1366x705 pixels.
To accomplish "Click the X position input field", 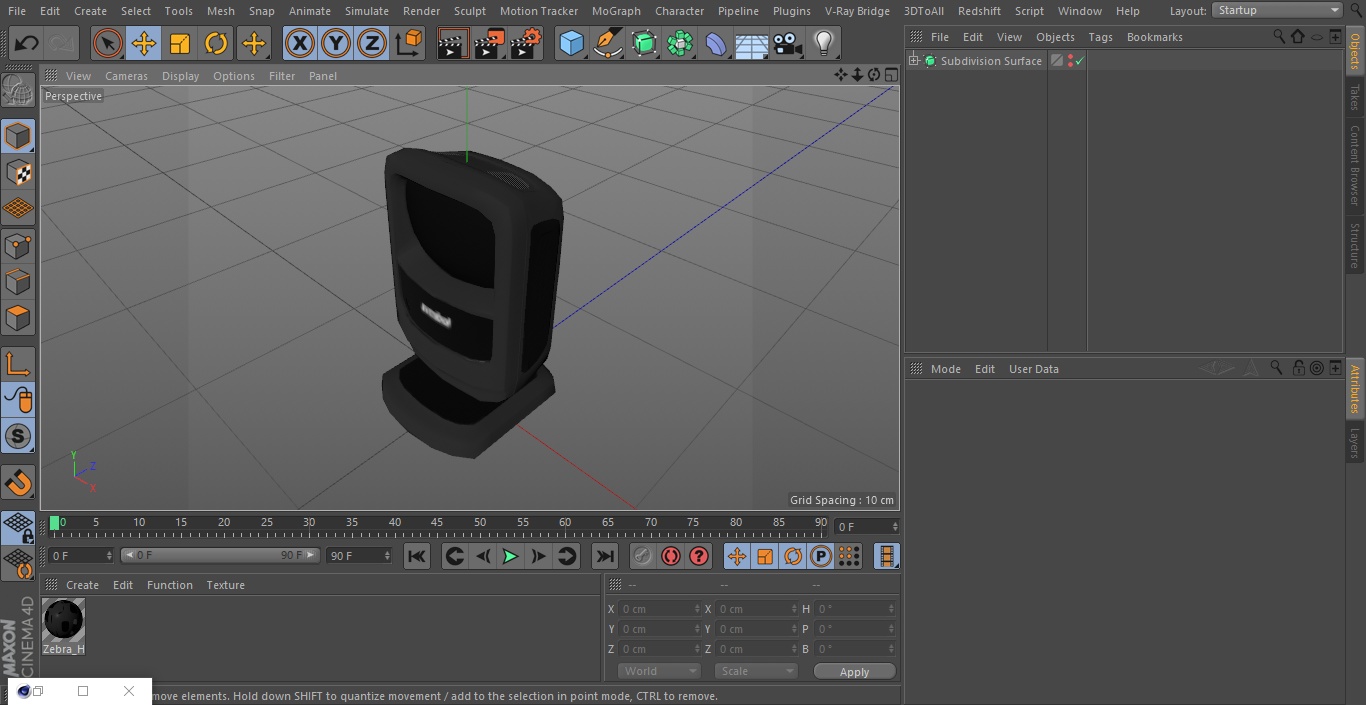I will pyautogui.click(x=659, y=609).
